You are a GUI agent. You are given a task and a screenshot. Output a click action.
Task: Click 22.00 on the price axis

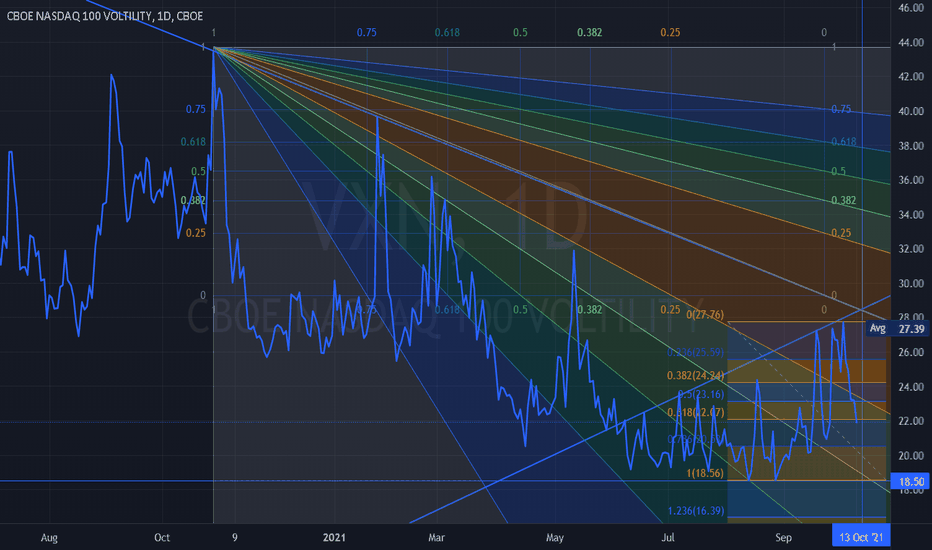(x=911, y=422)
